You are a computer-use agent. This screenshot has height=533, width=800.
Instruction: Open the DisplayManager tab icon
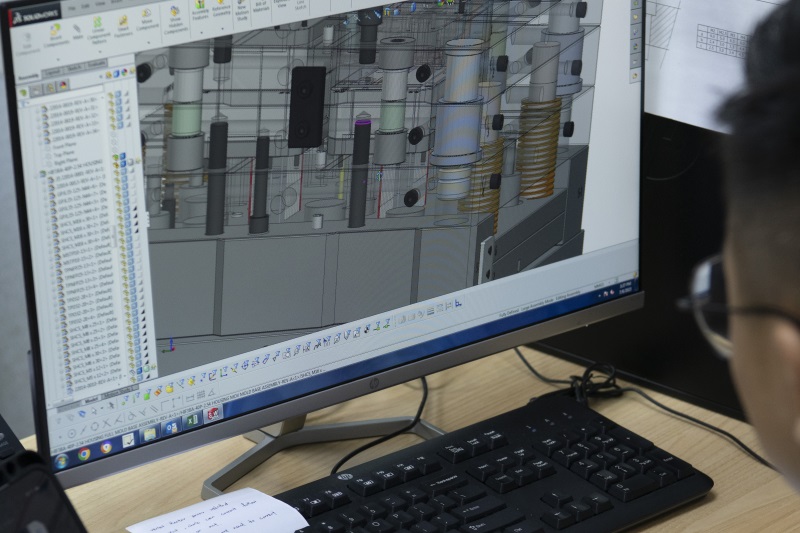[63, 85]
